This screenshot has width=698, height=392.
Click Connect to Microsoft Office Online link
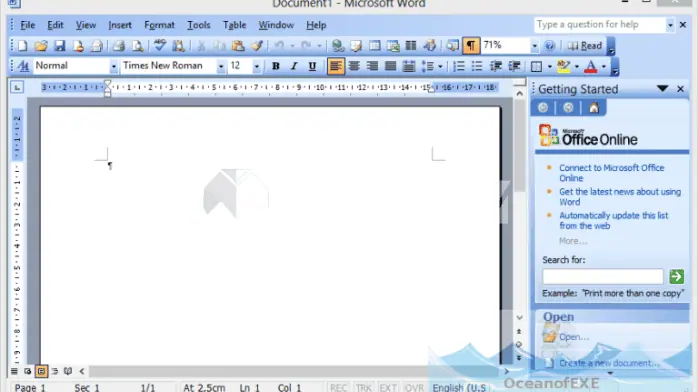click(611, 173)
